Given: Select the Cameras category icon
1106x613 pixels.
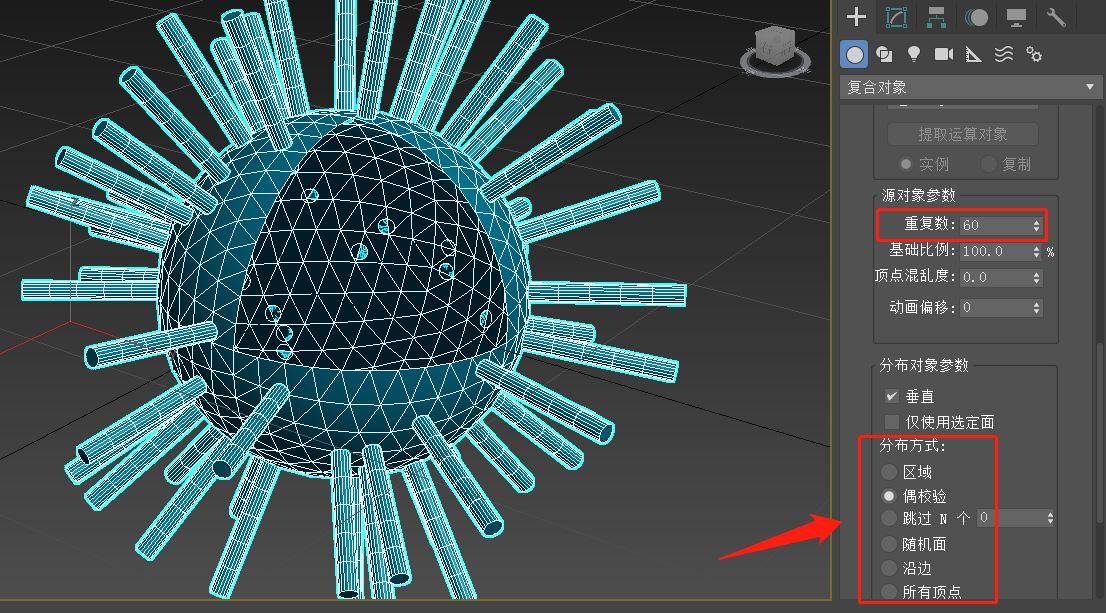Looking at the screenshot, I should point(944,54).
